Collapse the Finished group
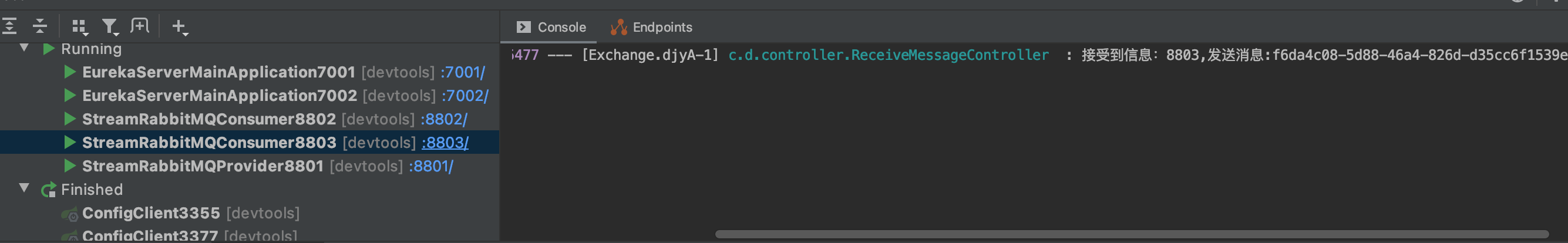This screenshot has width=1568, height=243. click(24, 188)
